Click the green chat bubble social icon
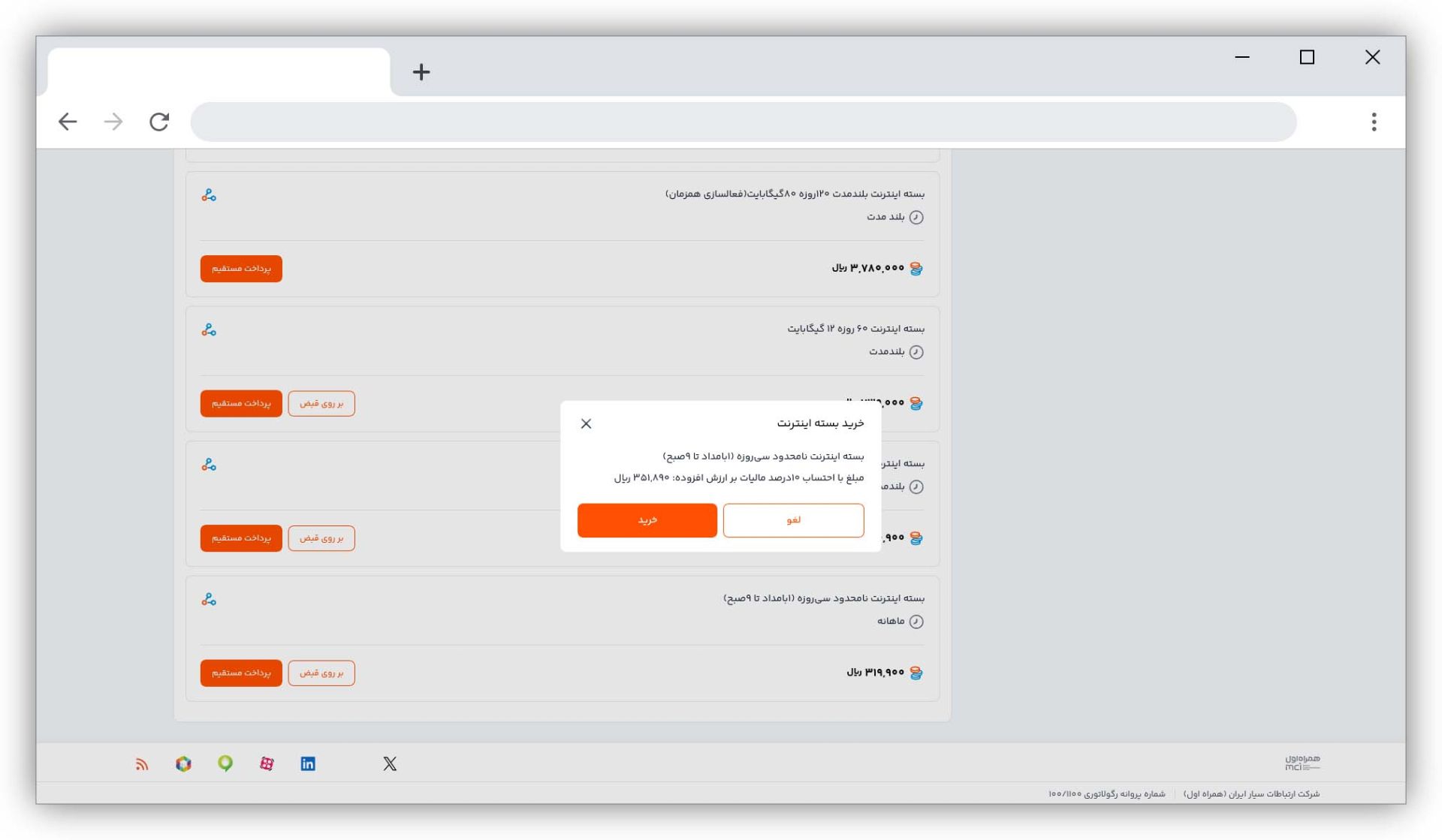This screenshot has width=1442, height=840. (x=225, y=764)
